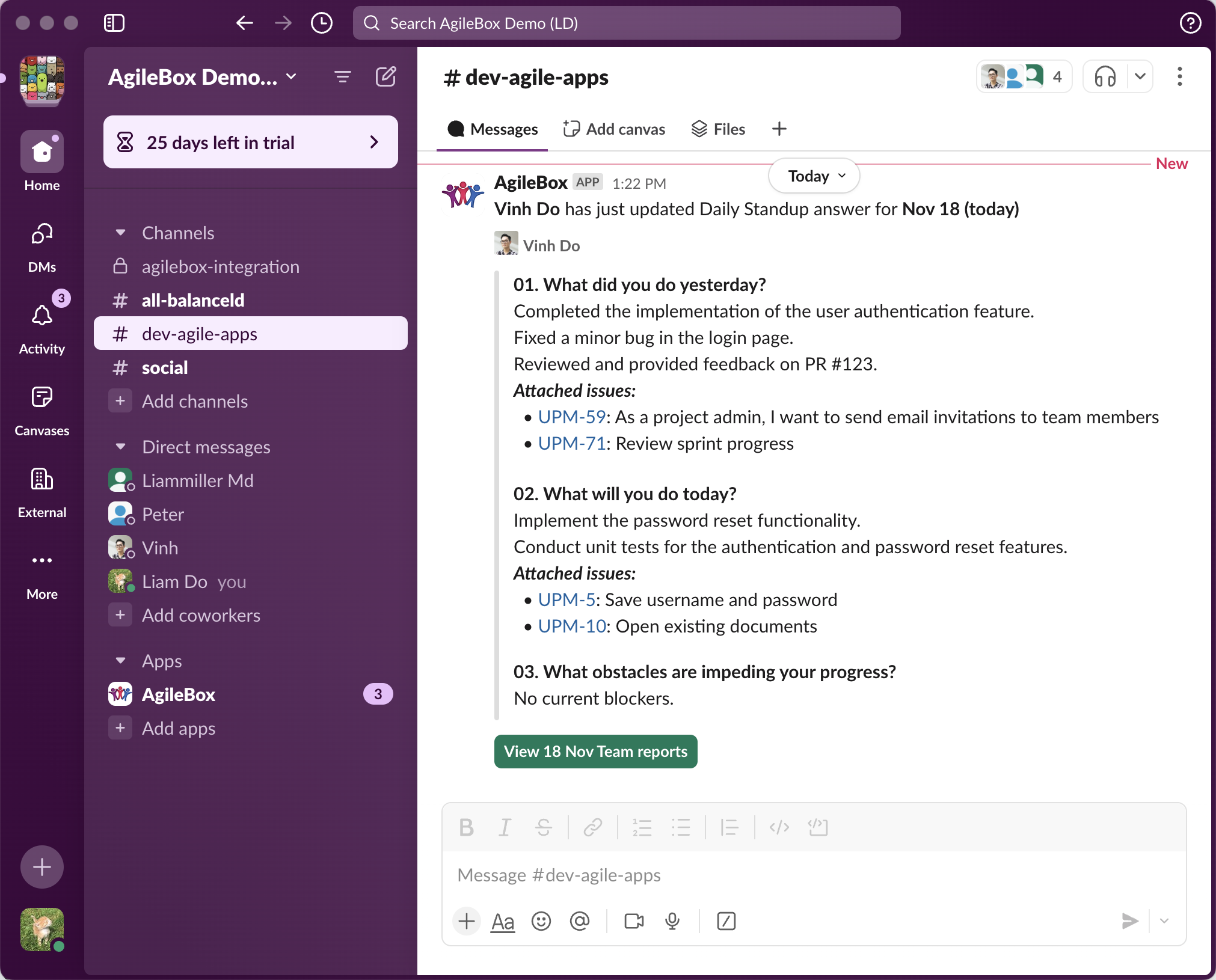Open the Canvases sidebar icon
Image resolution: width=1216 pixels, height=980 pixels.
click(42, 397)
